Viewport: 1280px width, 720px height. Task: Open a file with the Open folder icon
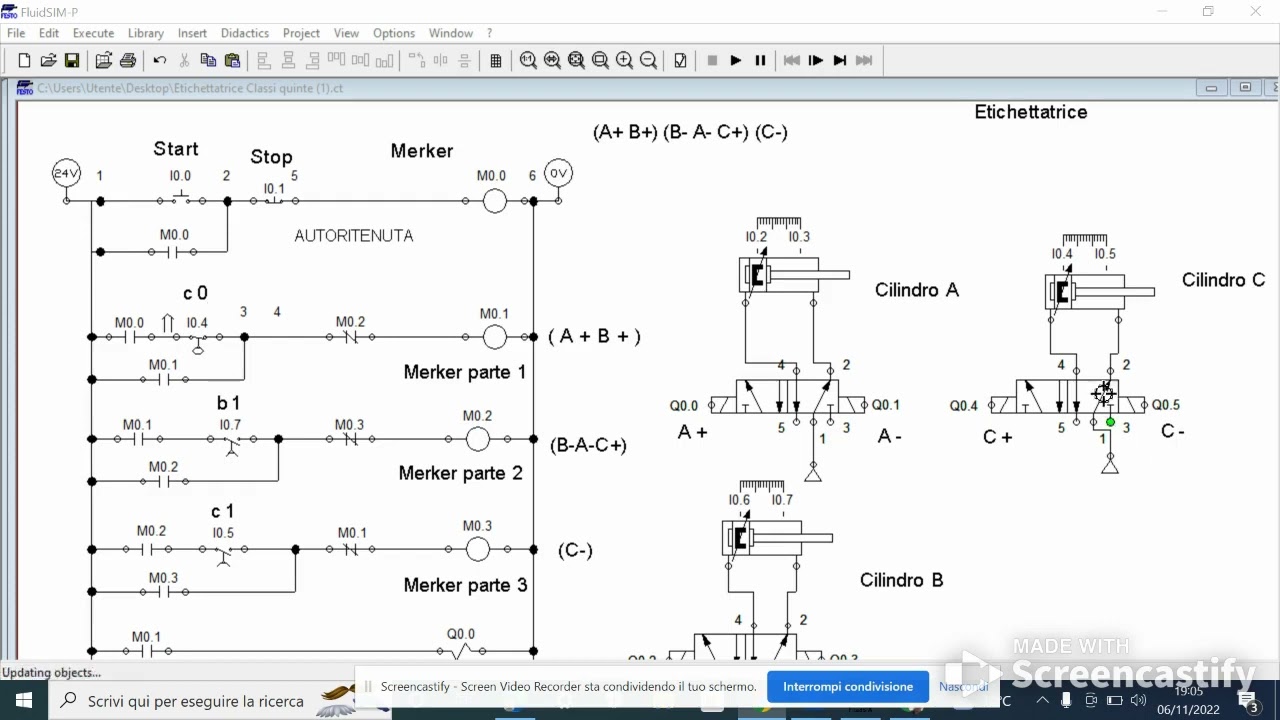(x=48, y=61)
